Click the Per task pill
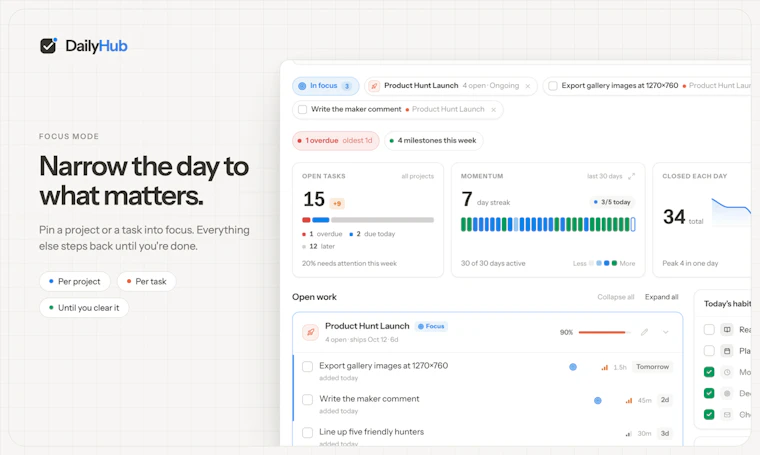 (146, 282)
